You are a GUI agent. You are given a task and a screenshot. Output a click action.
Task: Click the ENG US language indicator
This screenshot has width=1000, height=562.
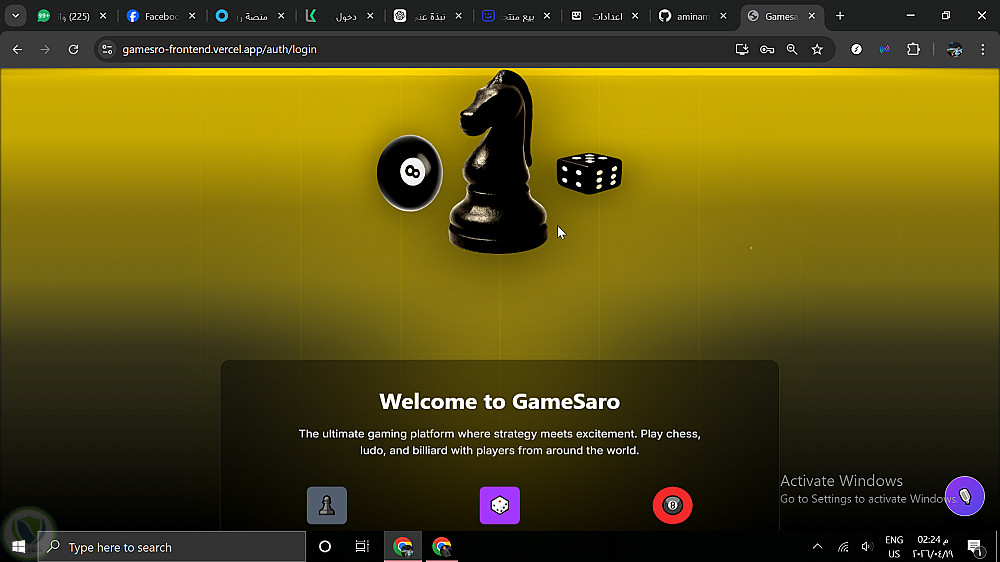point(893,547)
